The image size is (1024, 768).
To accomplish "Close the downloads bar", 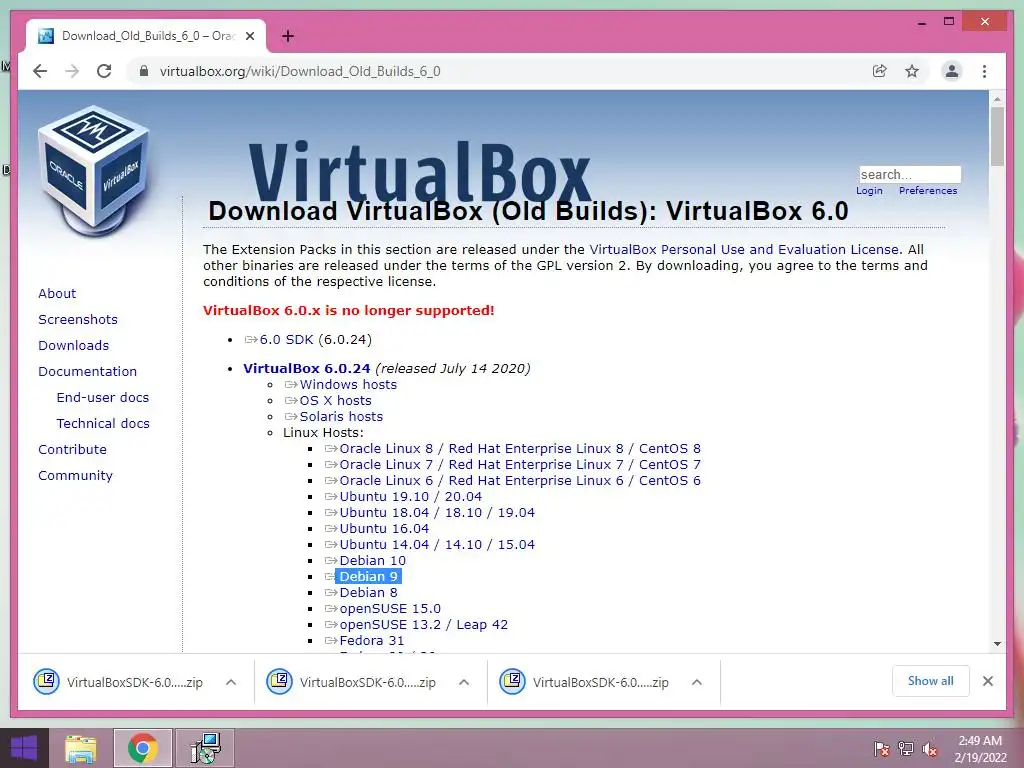I will coord(988,681).
